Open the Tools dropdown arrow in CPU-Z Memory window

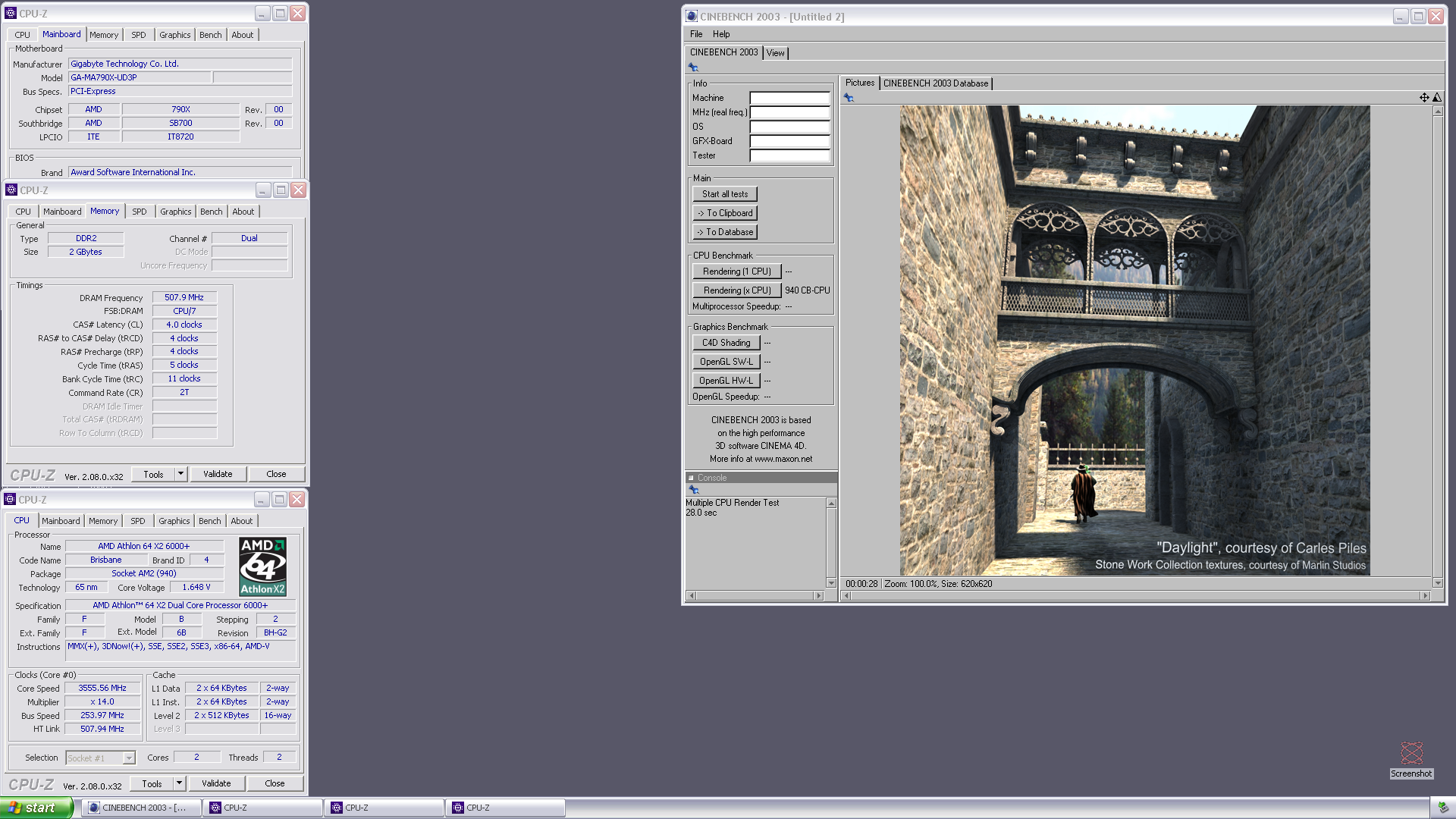click(x=180, y=474)
